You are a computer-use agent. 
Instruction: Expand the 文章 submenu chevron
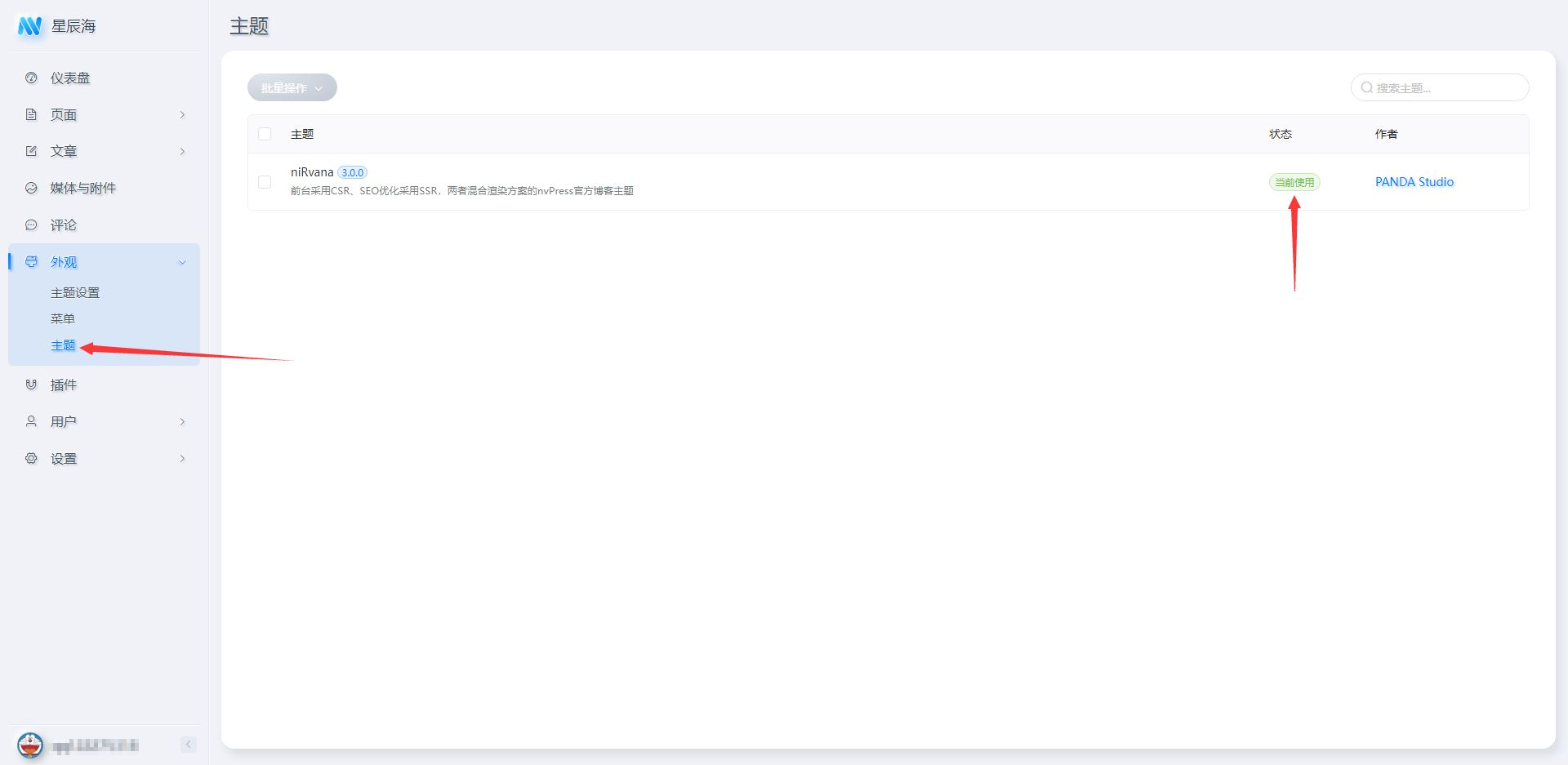point(182,152)
